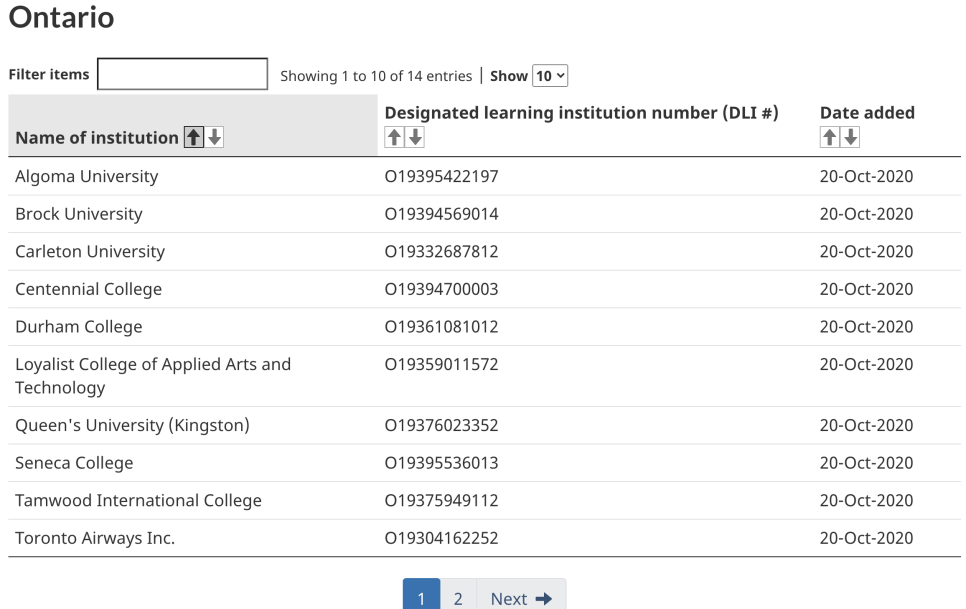Click DLI number O19394569014
This screenshot has height=609, width=966.
pos(441,214)
